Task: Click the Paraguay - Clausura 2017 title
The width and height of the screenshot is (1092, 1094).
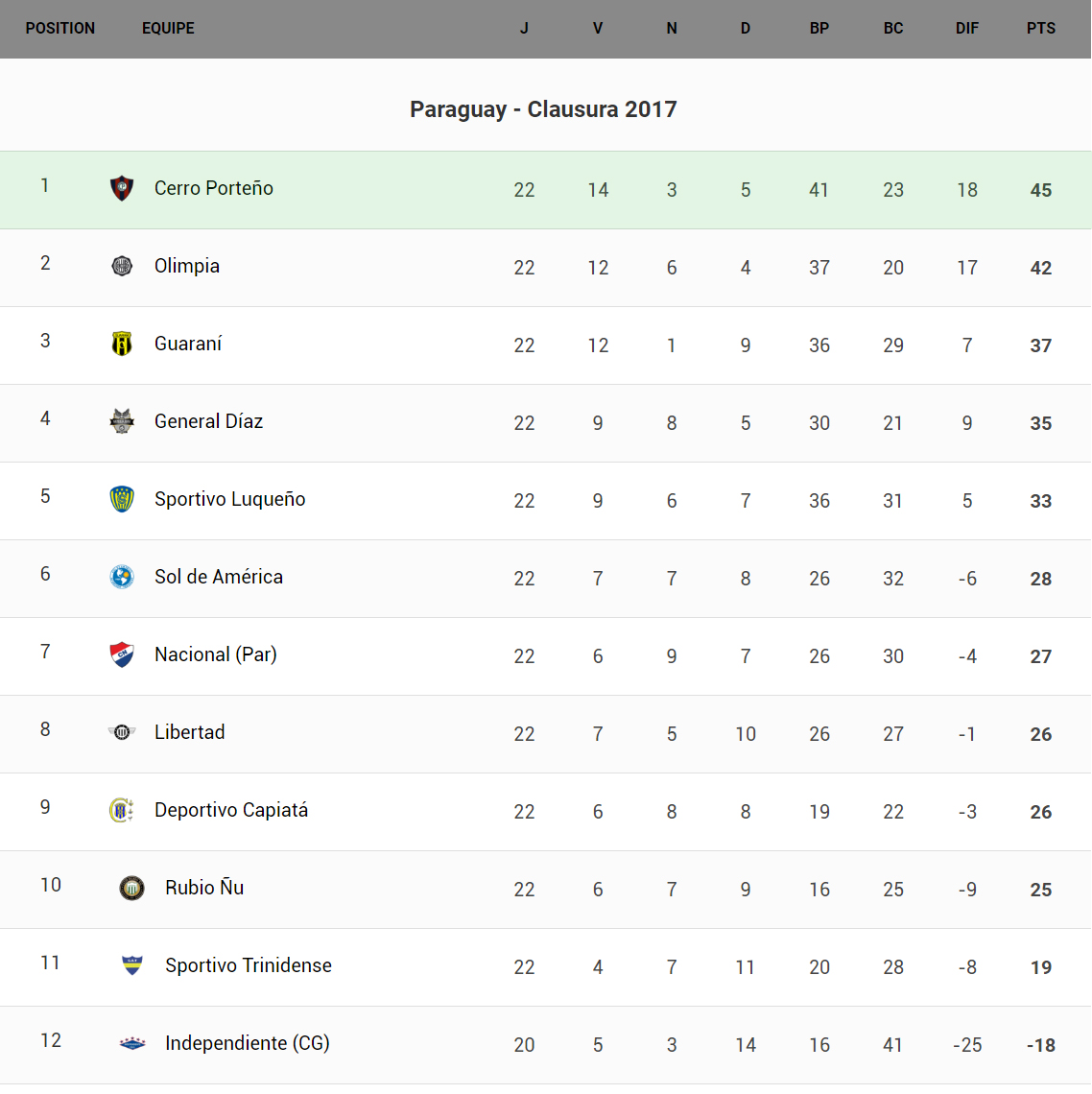Action: pyautogui.click(x=543, y=109)
